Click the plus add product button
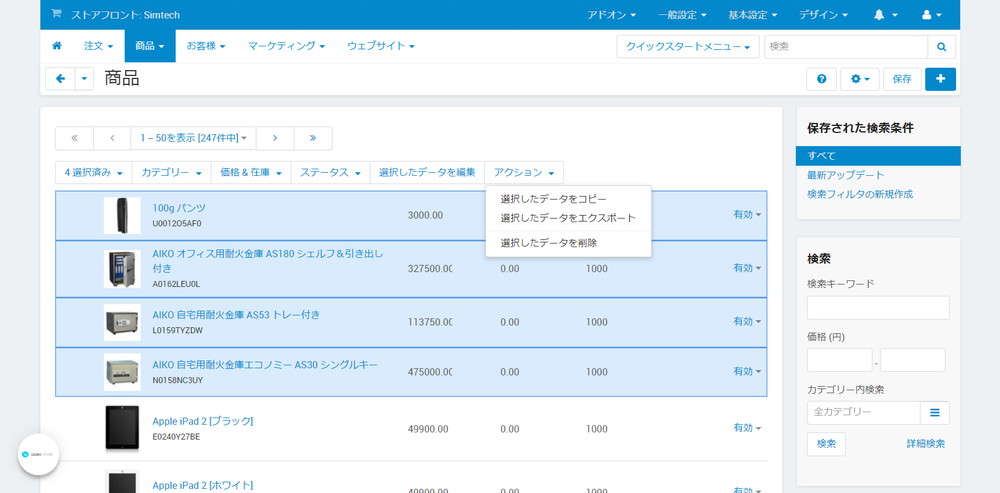The image size is (1000, 493). 940,79
